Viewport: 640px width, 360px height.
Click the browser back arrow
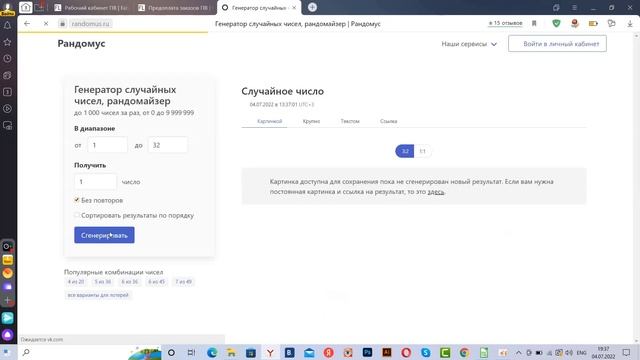[27, 24]
